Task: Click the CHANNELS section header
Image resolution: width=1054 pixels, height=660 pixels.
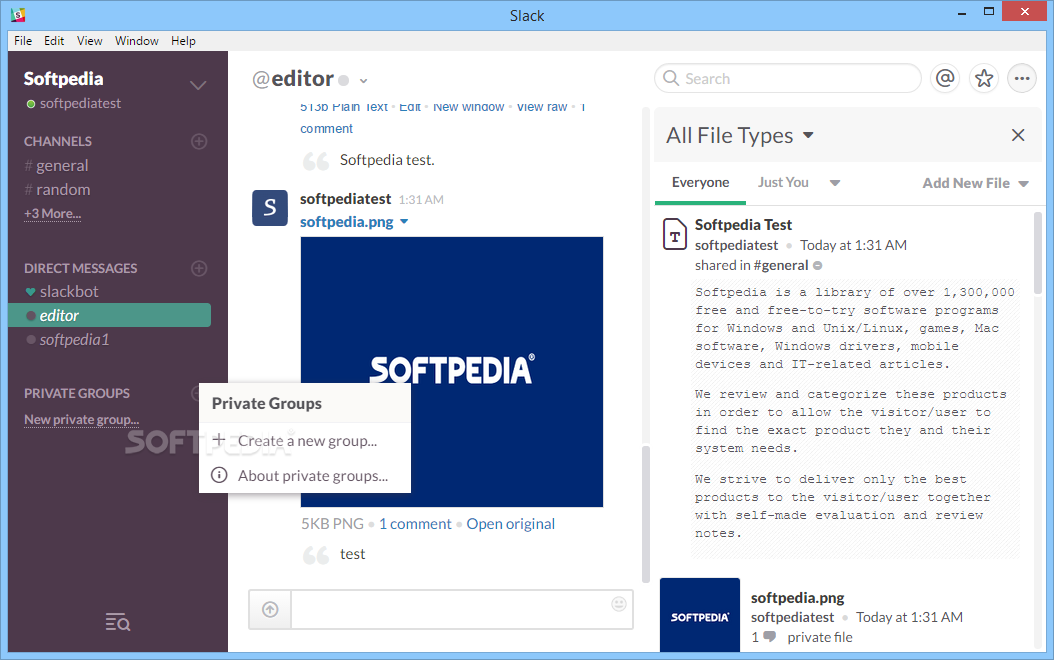Action: click(x=58, y=141)
